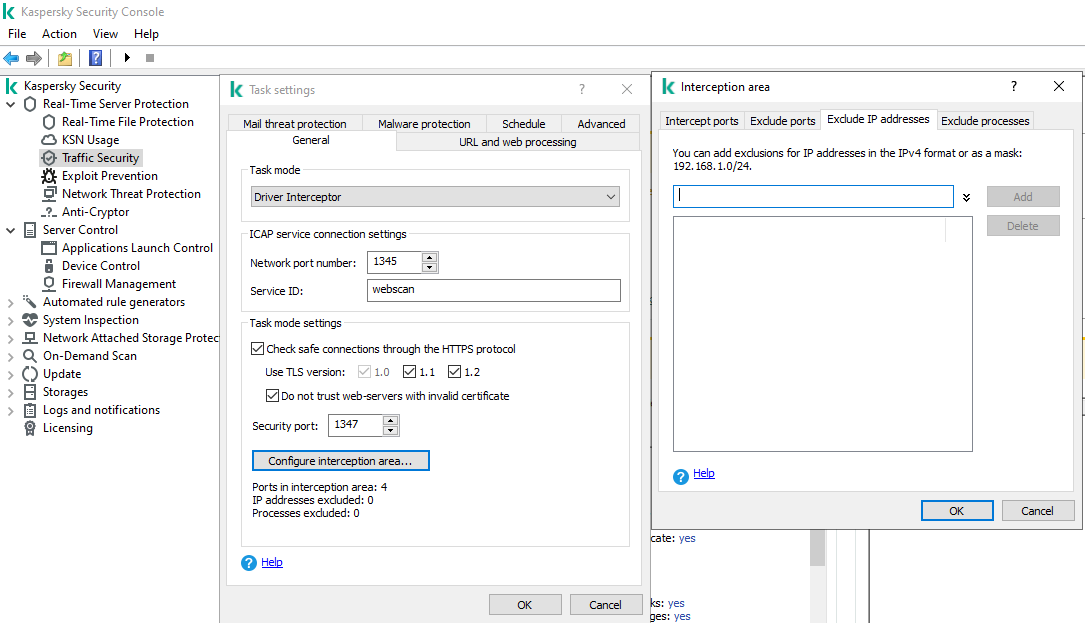Click the Update circular arrows icon
Image resolution: width=1085 pixels, height=623 pixels.
click(x=30, y=374)
